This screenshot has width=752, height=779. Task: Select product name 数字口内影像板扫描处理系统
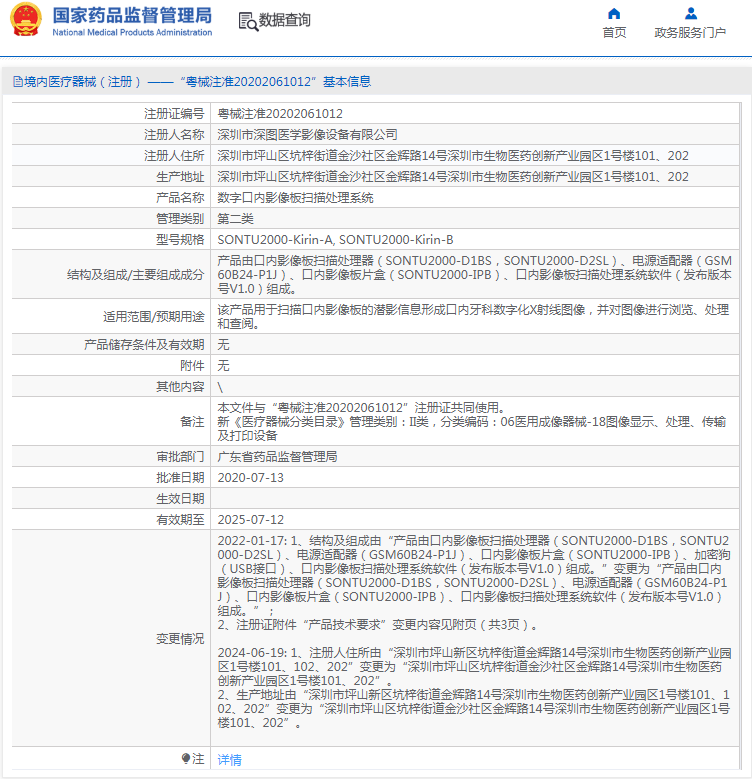[x=296, y=198]
